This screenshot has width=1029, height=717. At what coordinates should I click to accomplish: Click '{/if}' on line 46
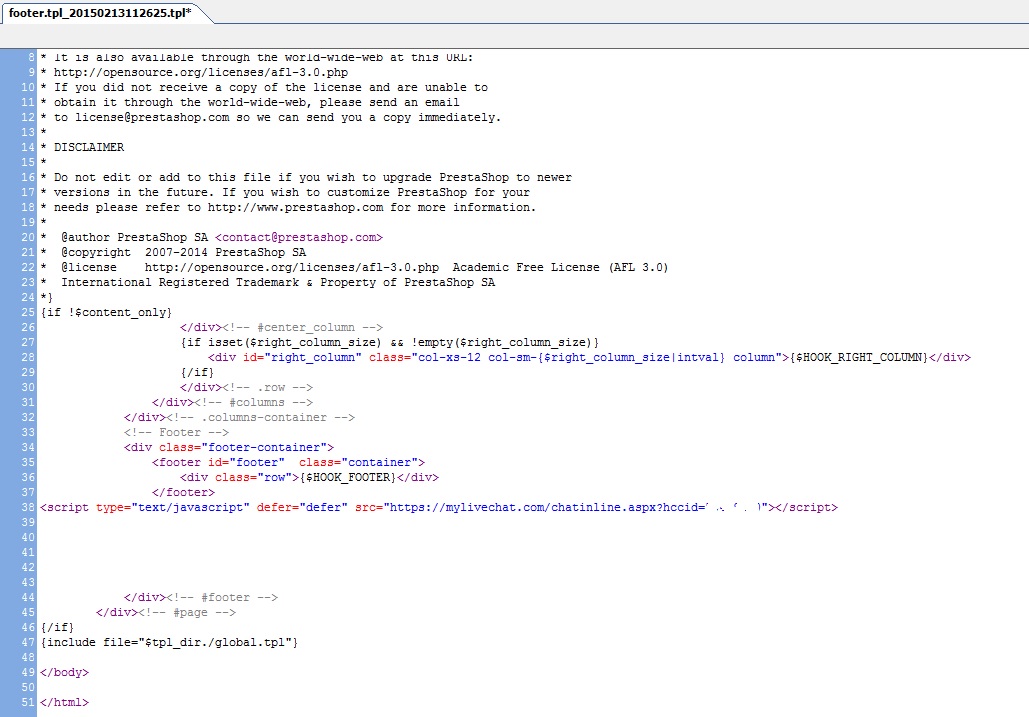[x=57, y=627]
